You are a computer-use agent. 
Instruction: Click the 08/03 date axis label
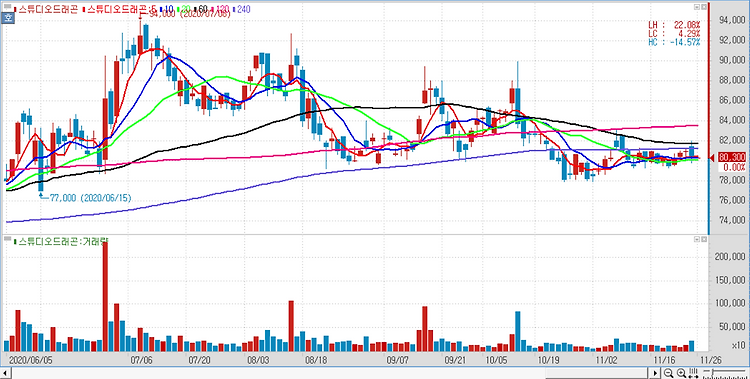coord(257,359)
